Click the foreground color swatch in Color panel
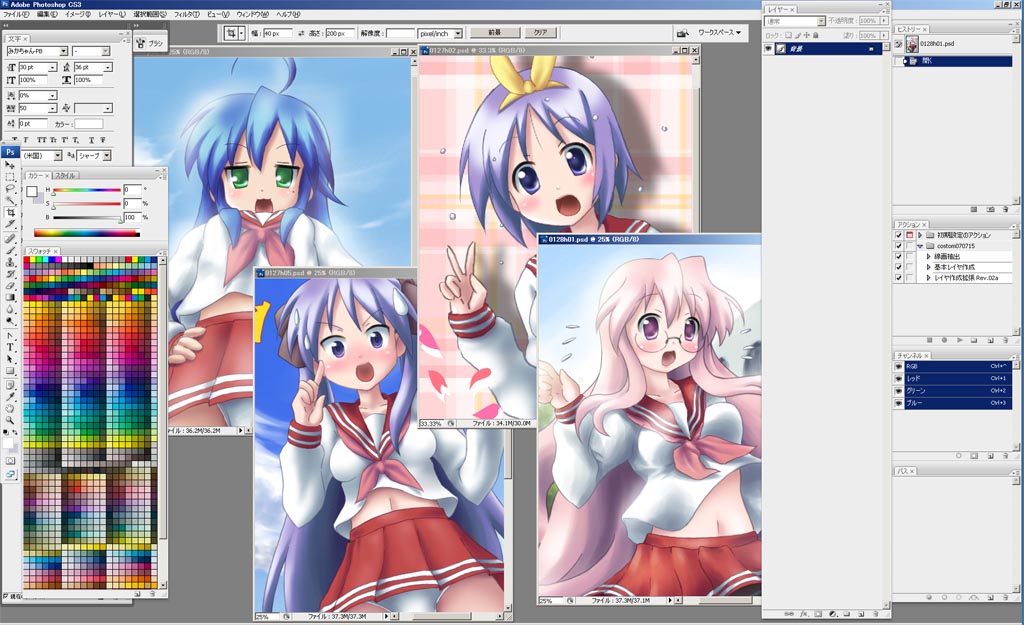The image size is (1024, 625). (32, 191)
